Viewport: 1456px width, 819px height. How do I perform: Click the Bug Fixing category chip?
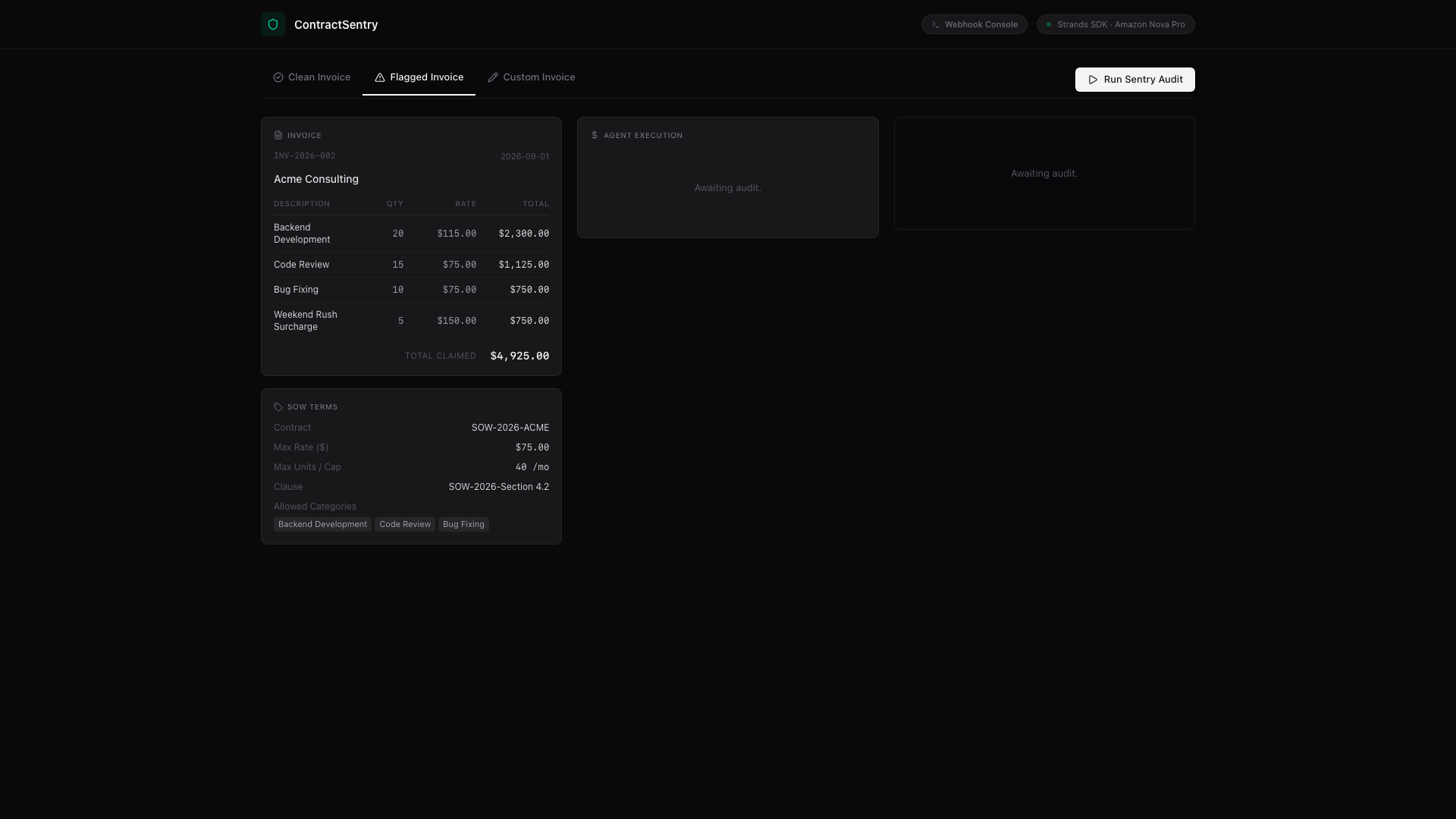point(463,524)
